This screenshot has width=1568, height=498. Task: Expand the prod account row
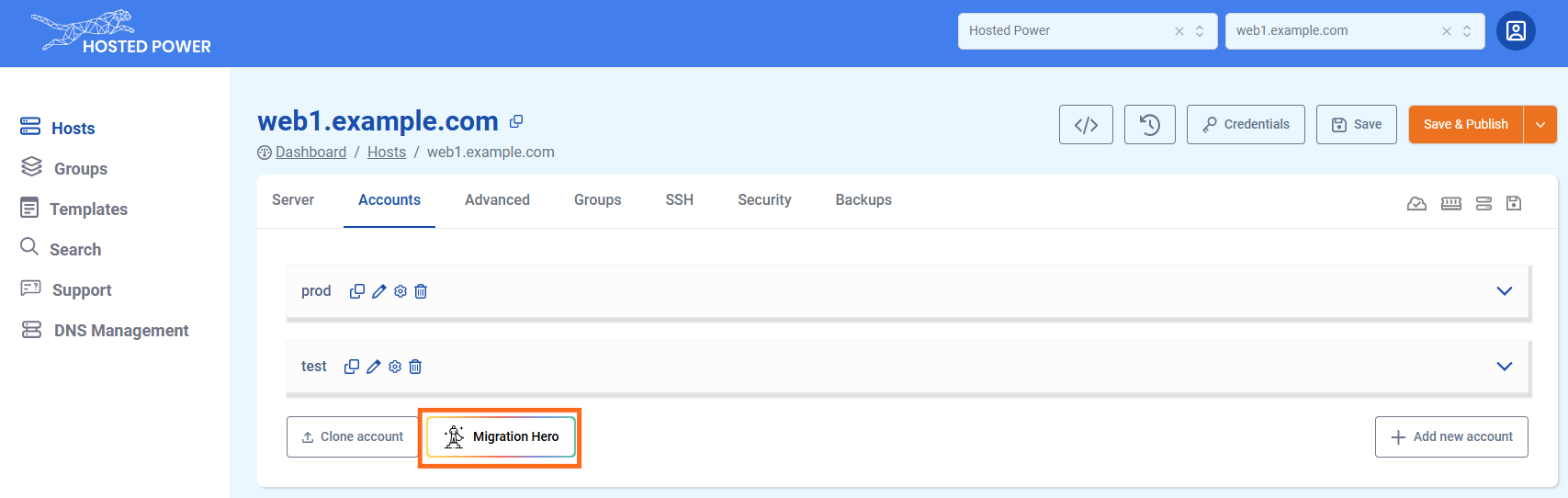tap(1504, 291)
